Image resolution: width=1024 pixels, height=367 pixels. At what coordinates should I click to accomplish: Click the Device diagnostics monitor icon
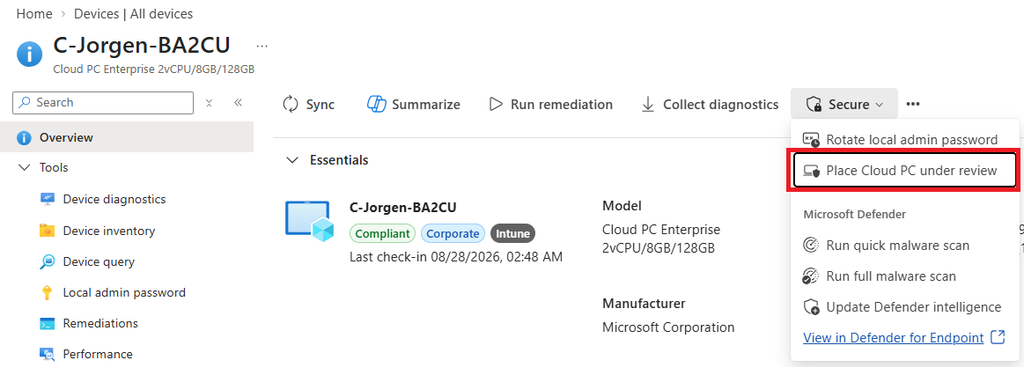click(47, 199)
